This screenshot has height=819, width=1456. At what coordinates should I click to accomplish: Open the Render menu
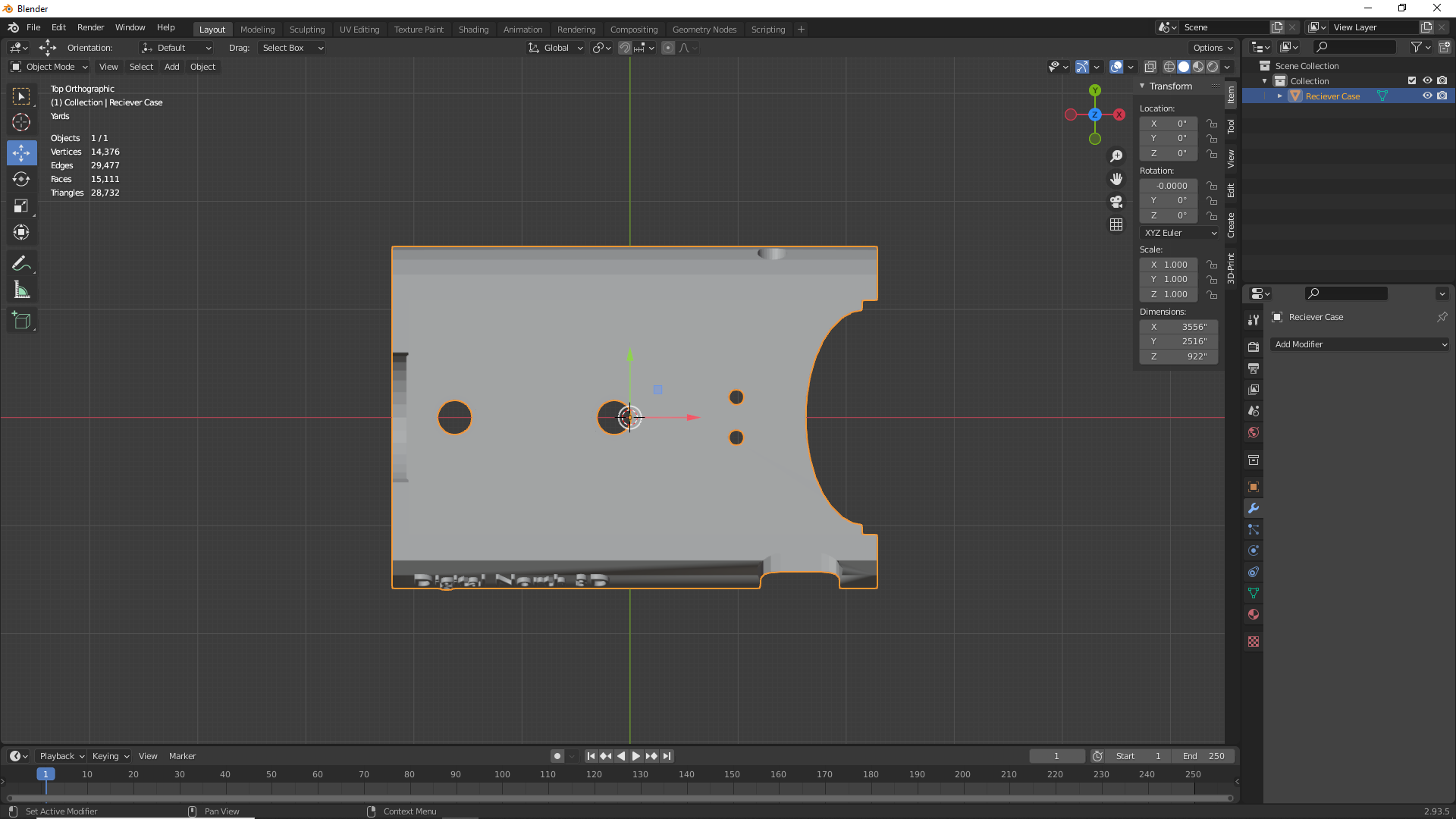point(90,27)
